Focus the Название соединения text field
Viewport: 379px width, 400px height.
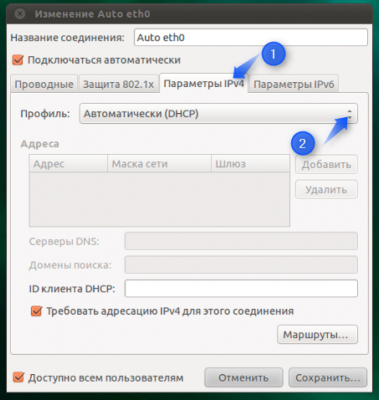tap(251, 37)
